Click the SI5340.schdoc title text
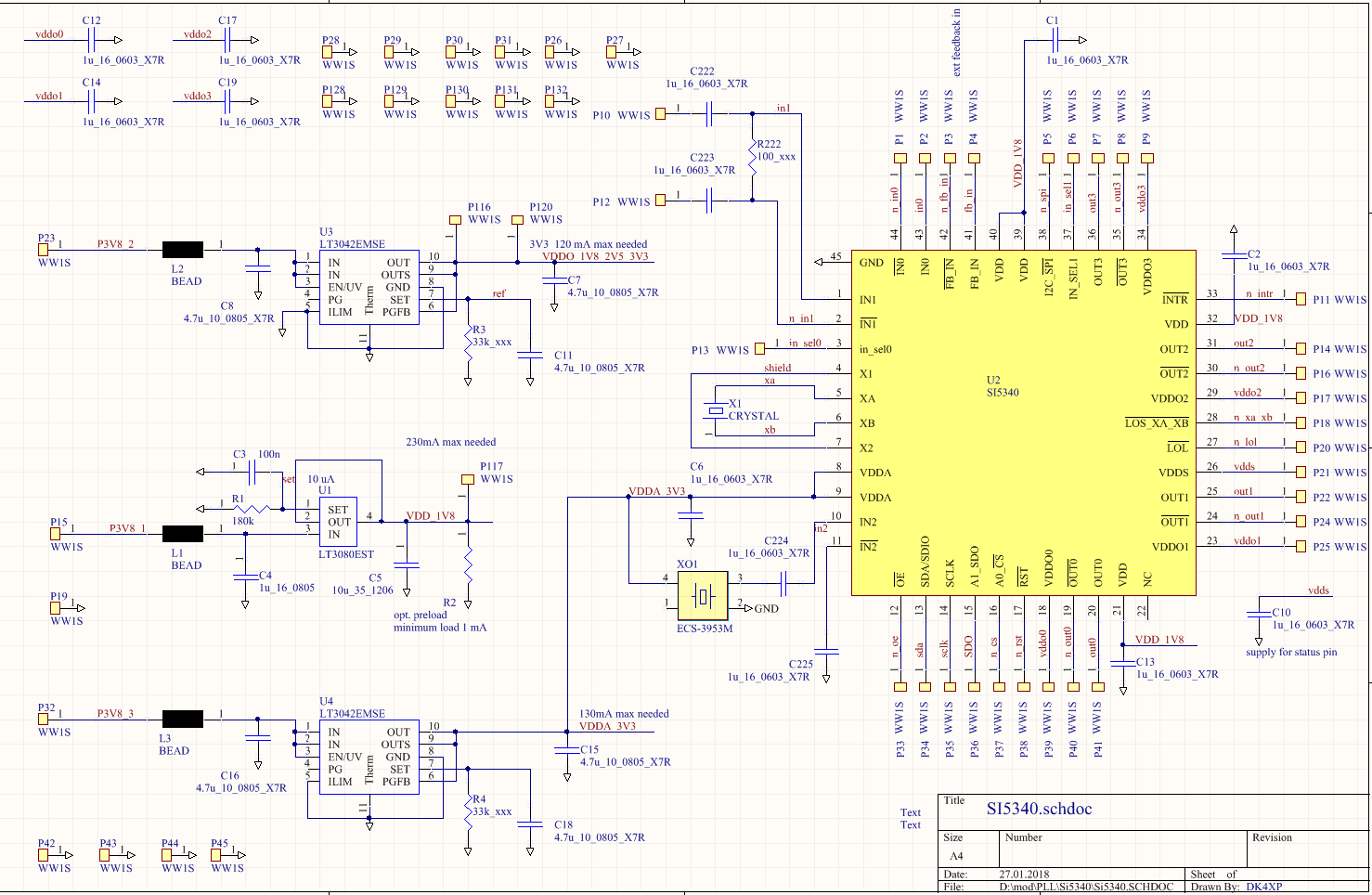1372x895 pixels. click(x=1039, y=809)
